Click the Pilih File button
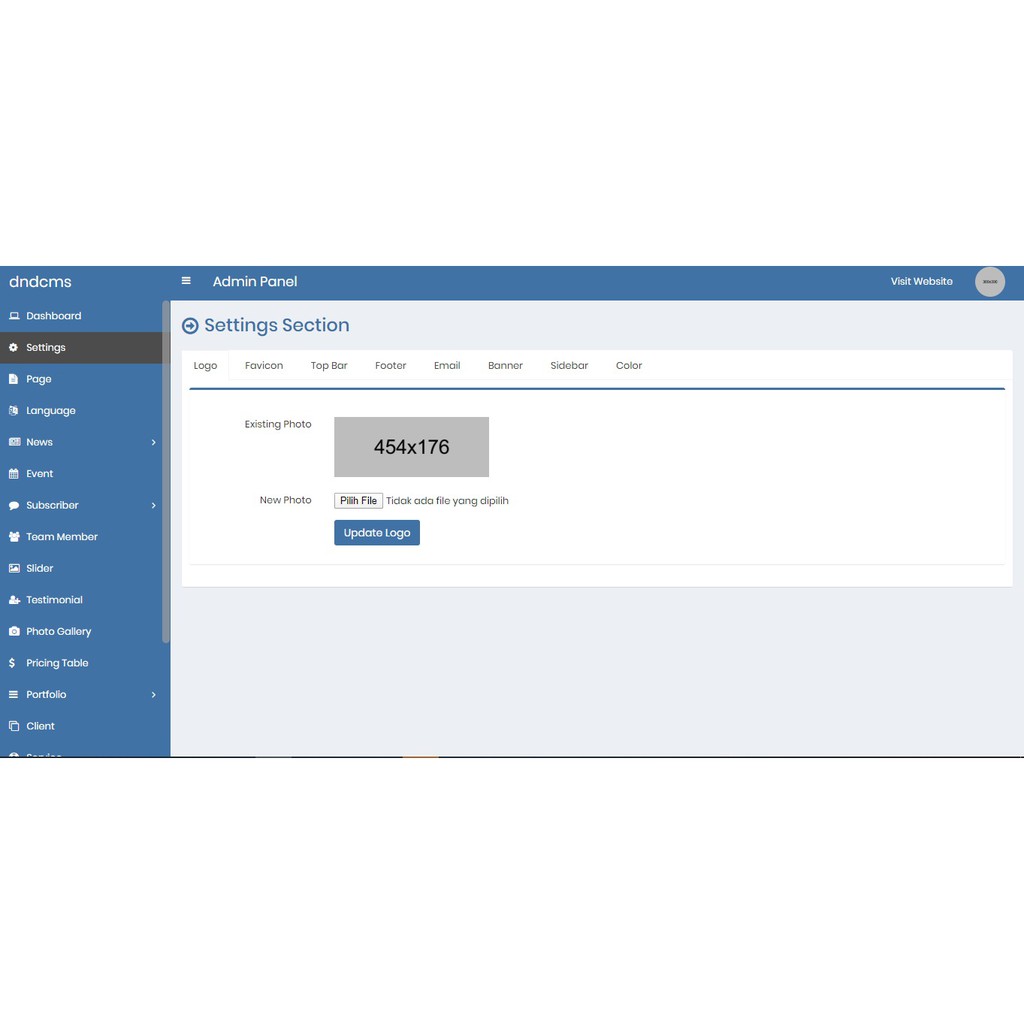1024x1024 pixels. coord(359,501)
